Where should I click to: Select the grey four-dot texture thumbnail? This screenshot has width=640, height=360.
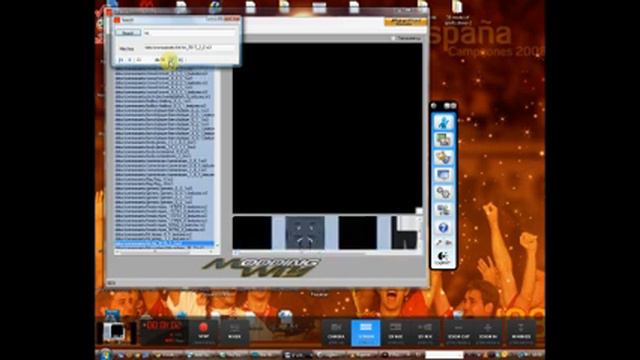(x=305, y=232)
